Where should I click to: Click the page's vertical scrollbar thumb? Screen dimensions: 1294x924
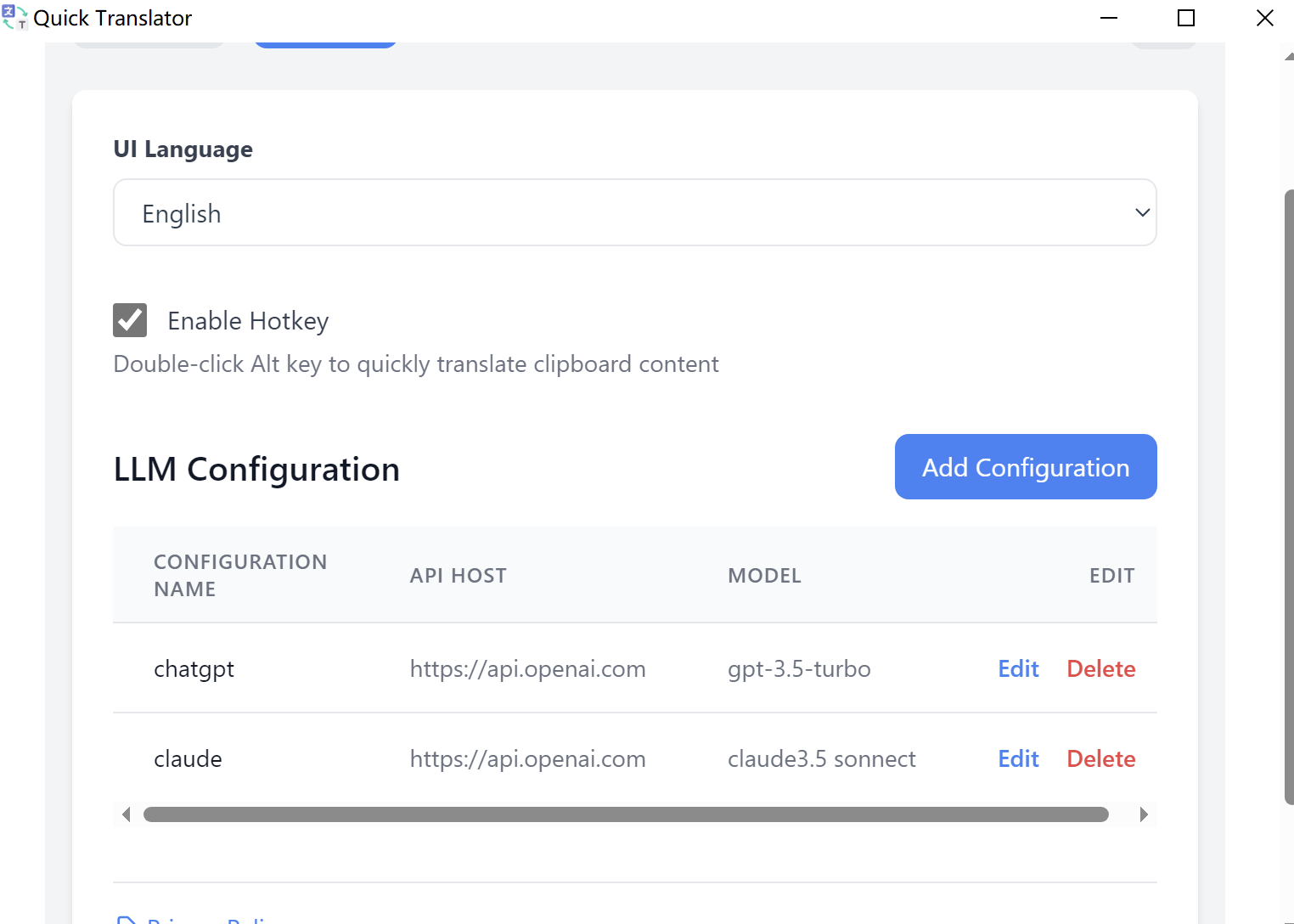pos(1289,497)
